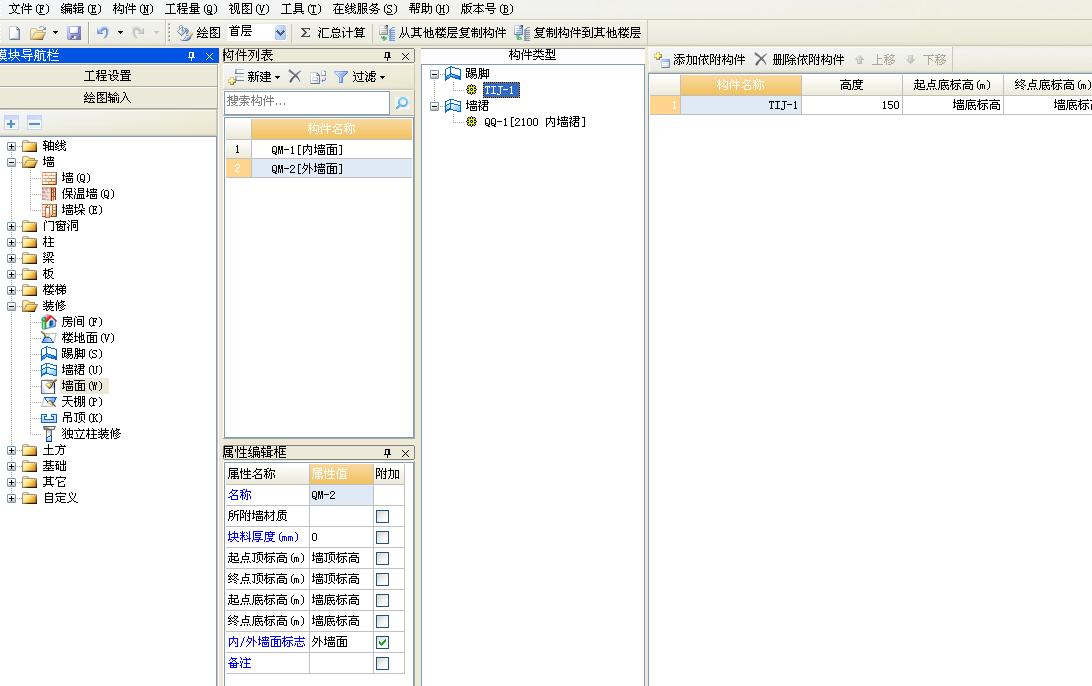The height and width of the screenshot is (686, 1092).
Task: Click the plus expand-all icon in navigator
Action: [x=11, y=123]
